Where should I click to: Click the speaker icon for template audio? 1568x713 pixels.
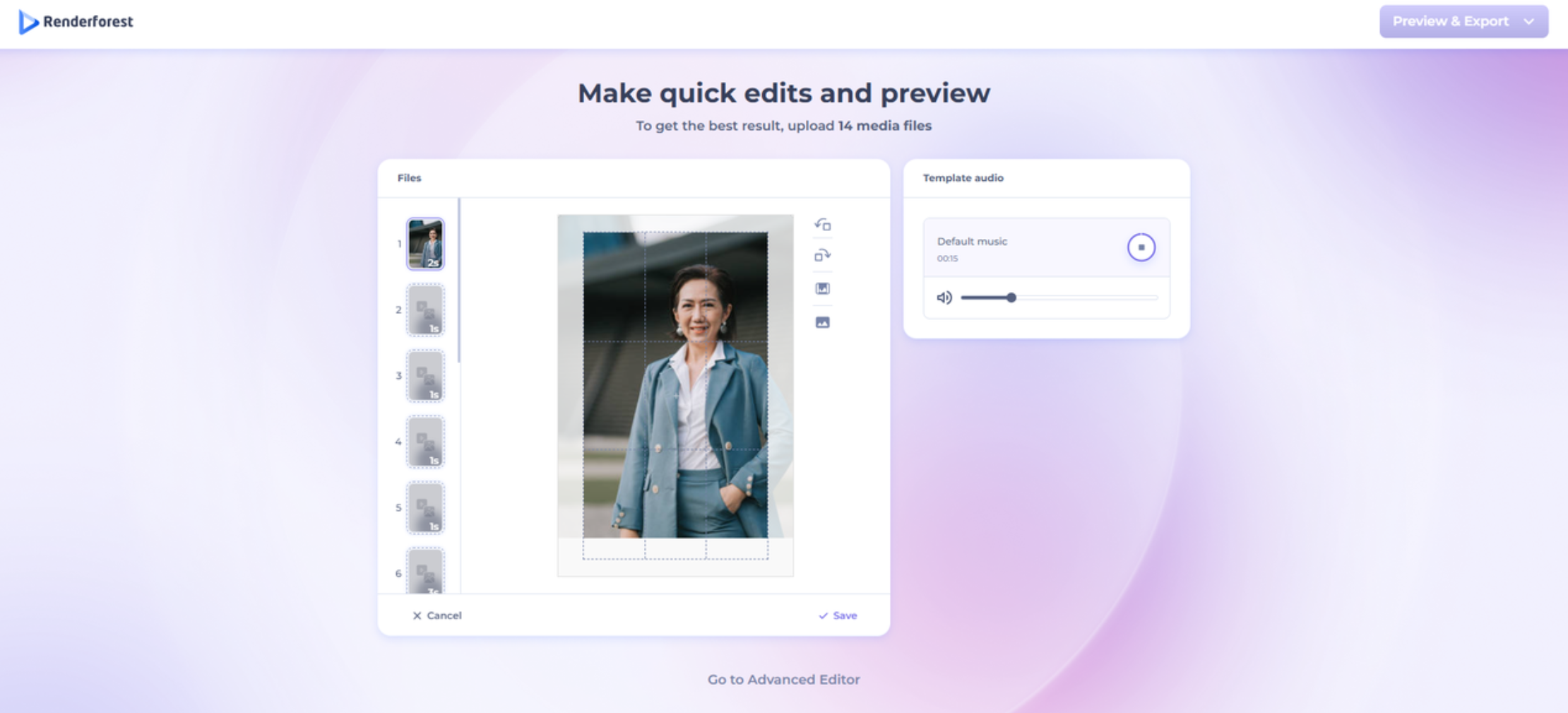[x=944, y=297]
